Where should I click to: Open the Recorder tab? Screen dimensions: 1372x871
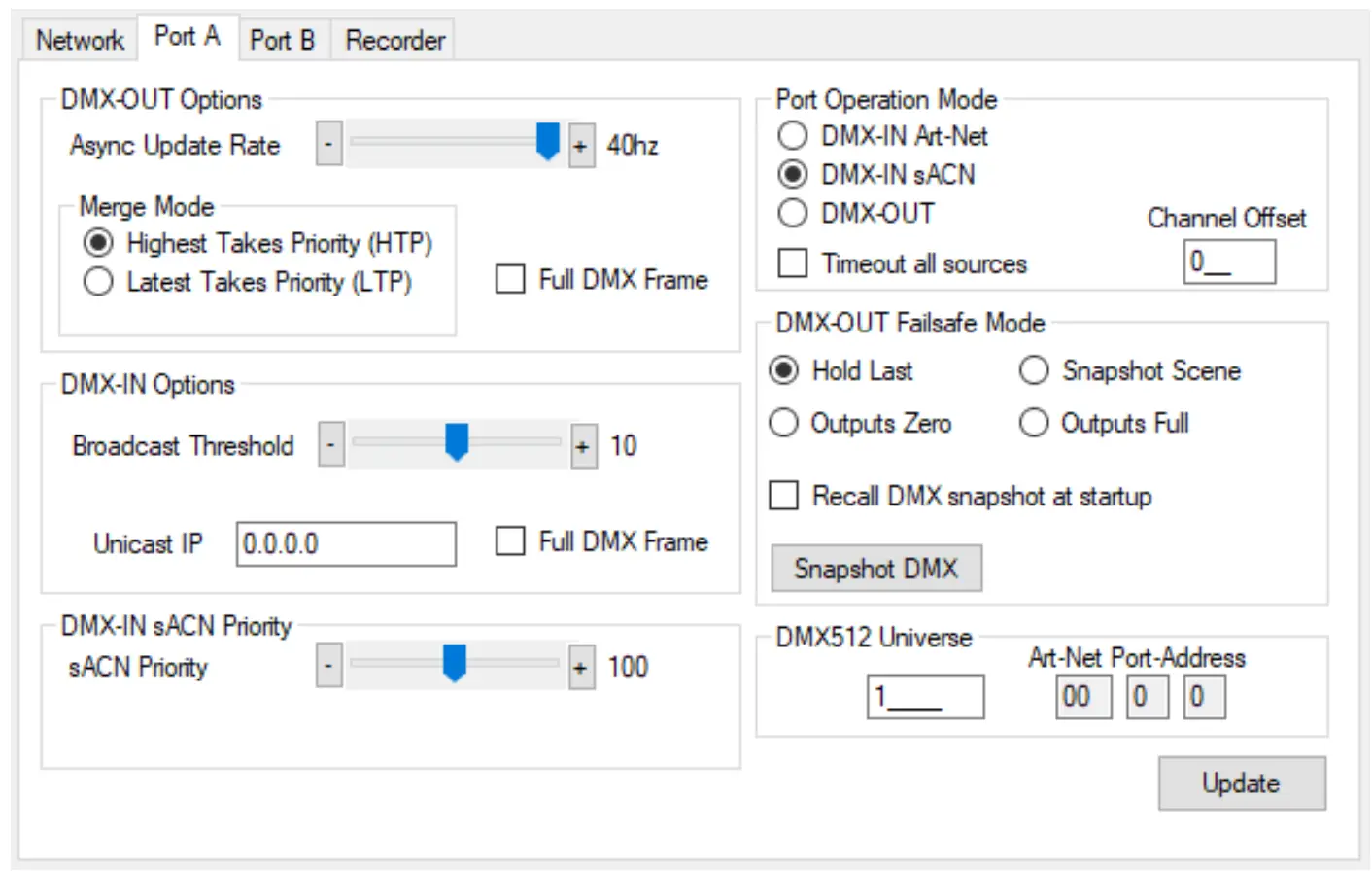[394, 40]
